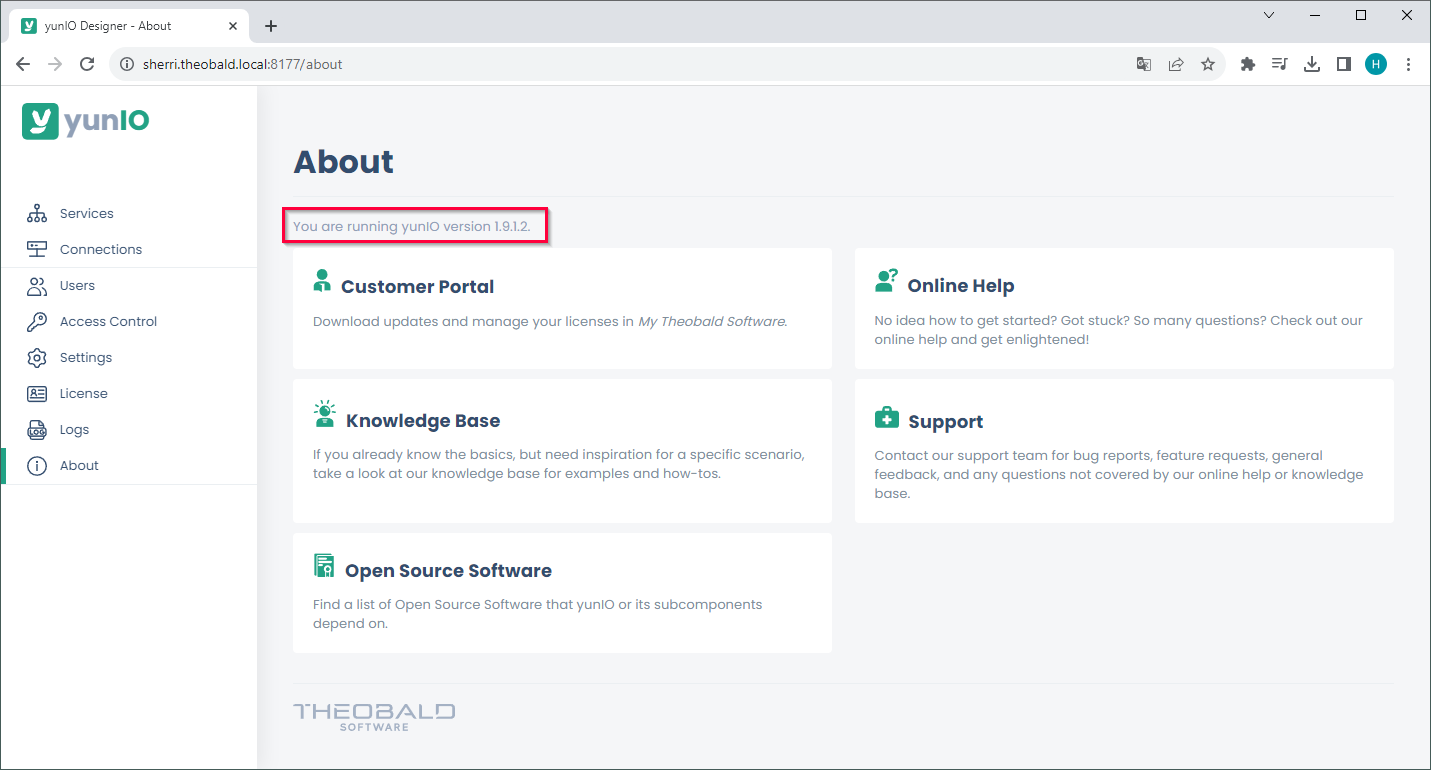1431x770 pixels.
Task: Toggle the browser side panel icon
Action: coord(1344,64)
